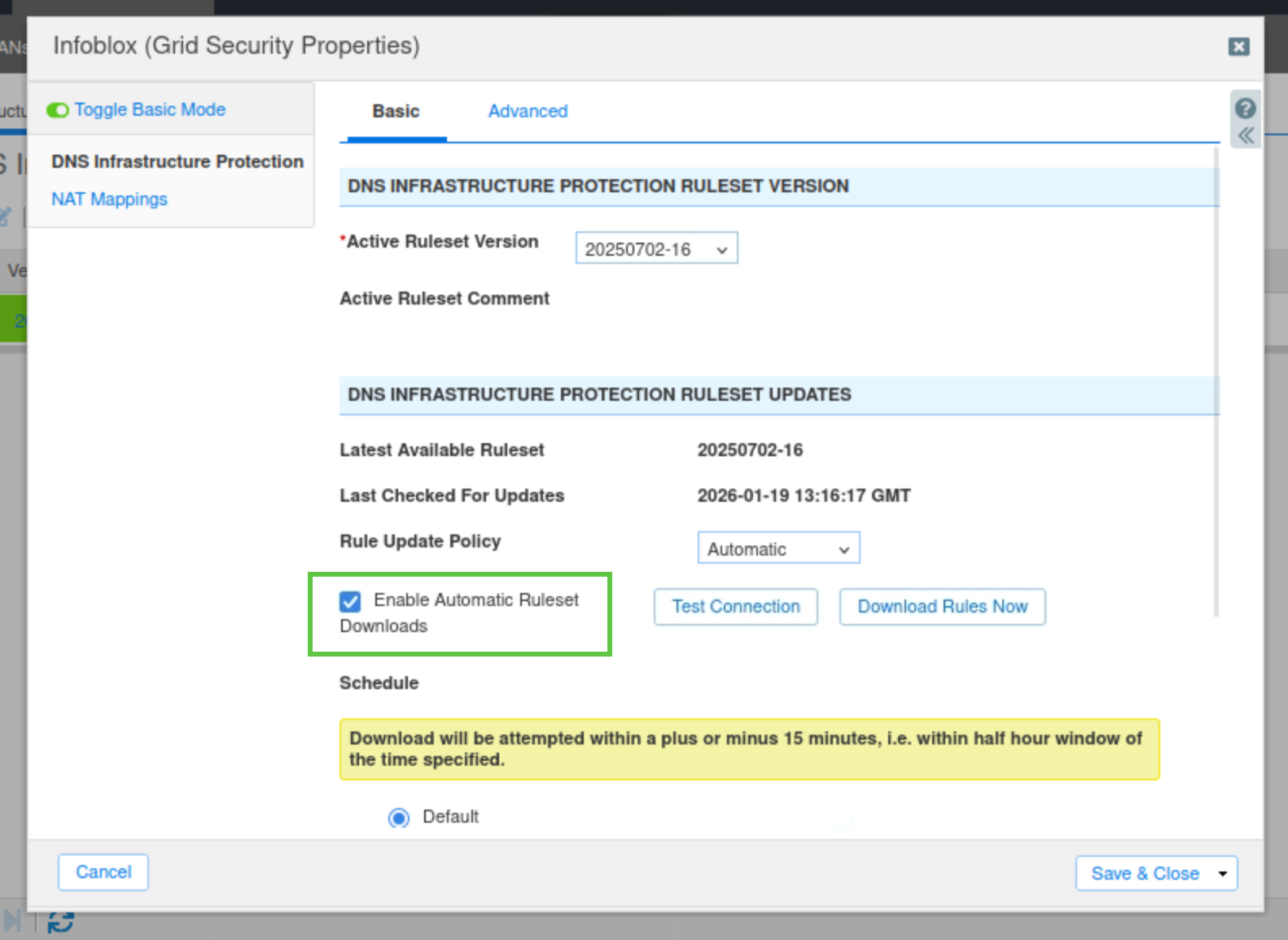Click the dialog's vertical scrollbar
This screenshot has height=940, width=1288.
1216,383
